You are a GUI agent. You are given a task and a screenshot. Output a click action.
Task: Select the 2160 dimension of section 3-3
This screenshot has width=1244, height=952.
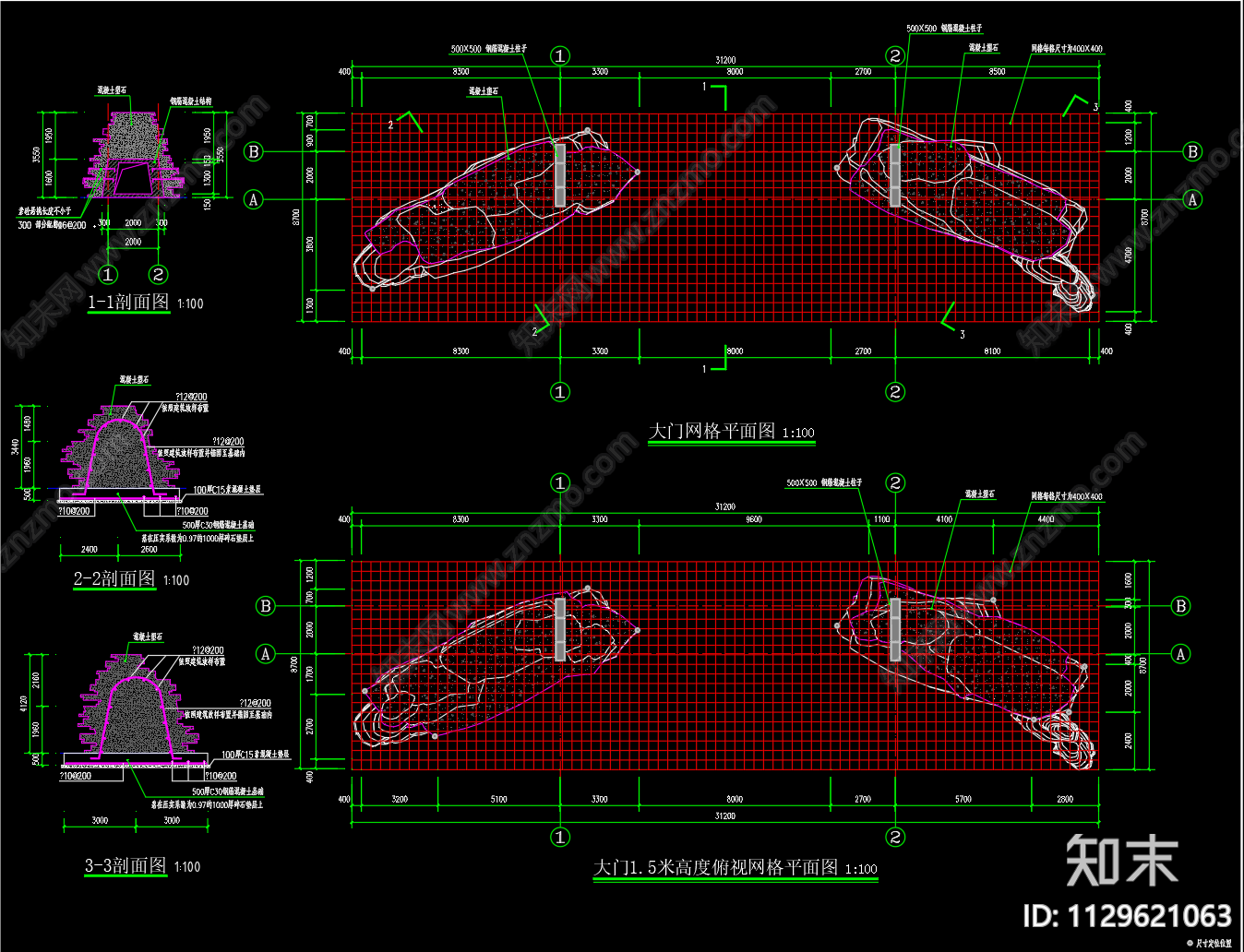(x=36, y=681)
